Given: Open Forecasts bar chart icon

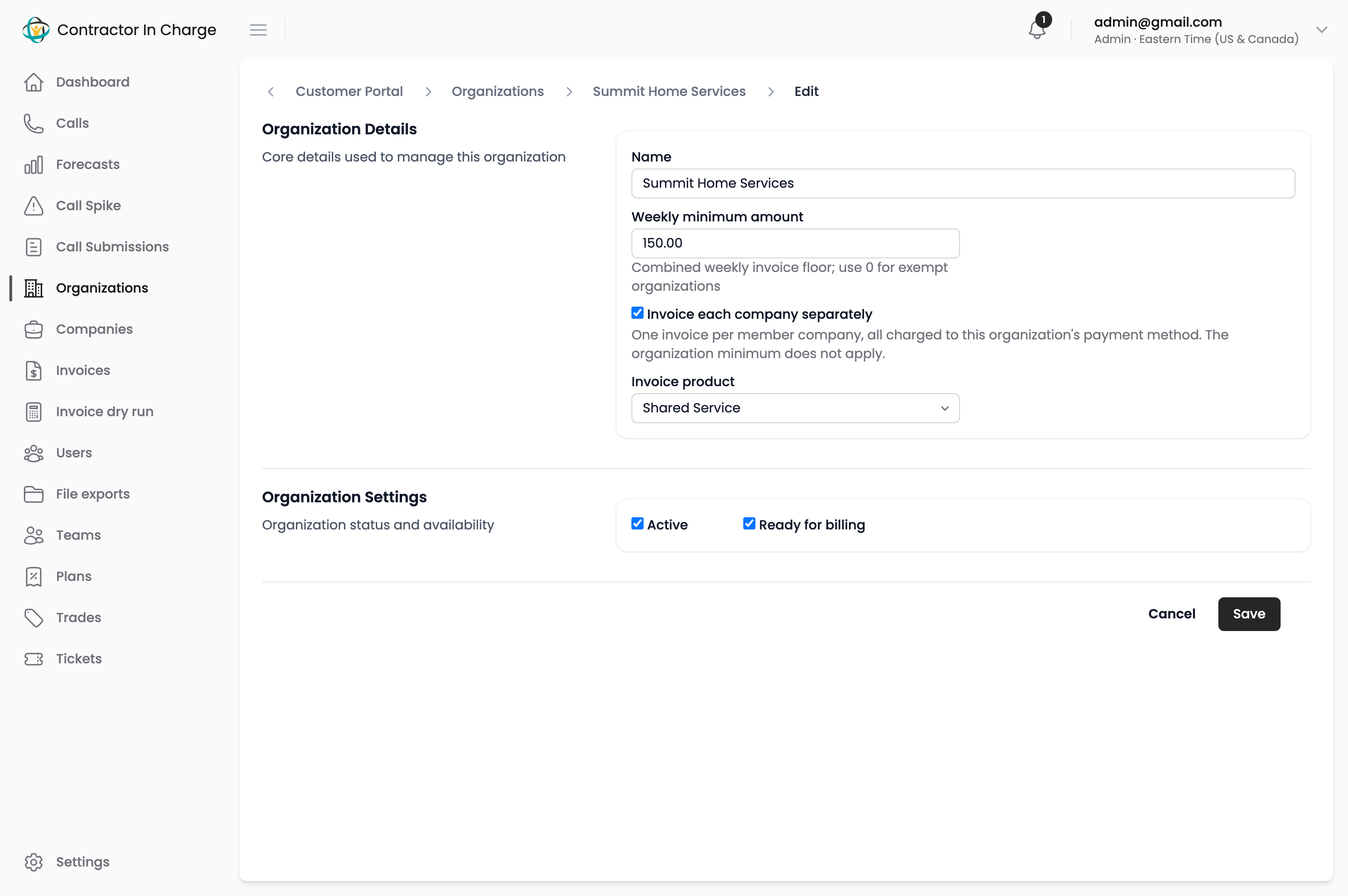Looking at the screenshot, I should click(x=34, y=165).
